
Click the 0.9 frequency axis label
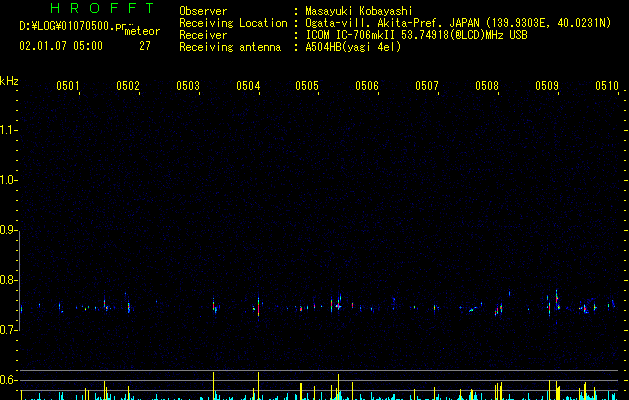tap(9, 230)
